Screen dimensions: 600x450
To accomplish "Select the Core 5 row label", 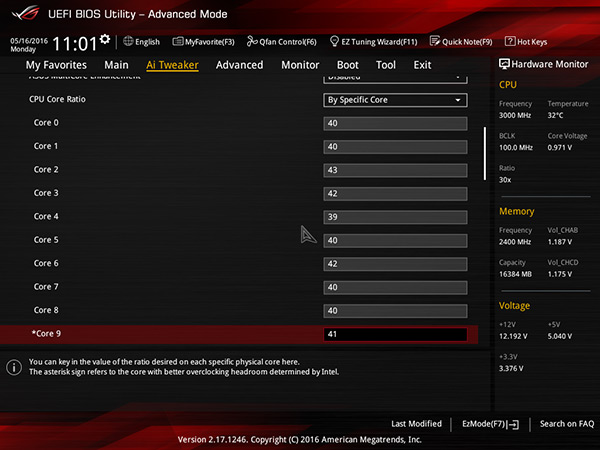I will 46,240.
